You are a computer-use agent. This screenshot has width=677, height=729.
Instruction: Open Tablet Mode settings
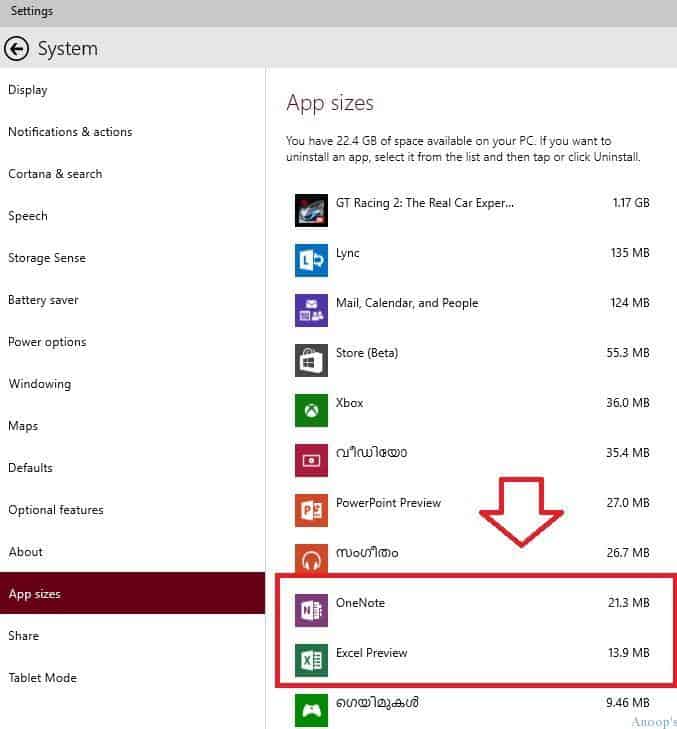tap(133, 678)
